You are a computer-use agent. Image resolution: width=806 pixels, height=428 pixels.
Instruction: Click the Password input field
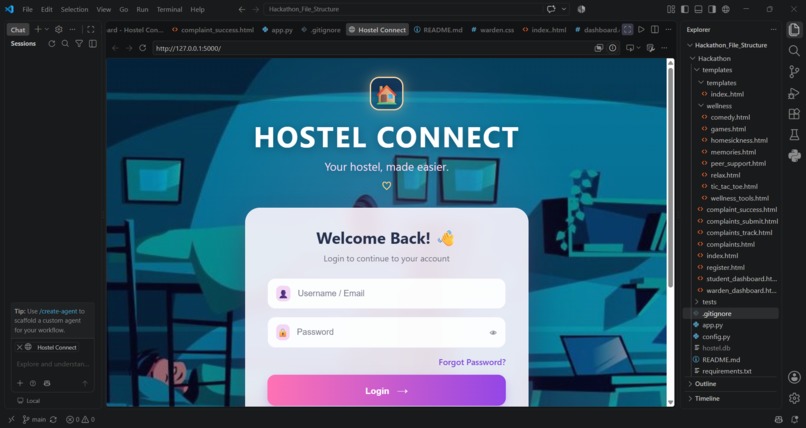(x=387, y=332)
